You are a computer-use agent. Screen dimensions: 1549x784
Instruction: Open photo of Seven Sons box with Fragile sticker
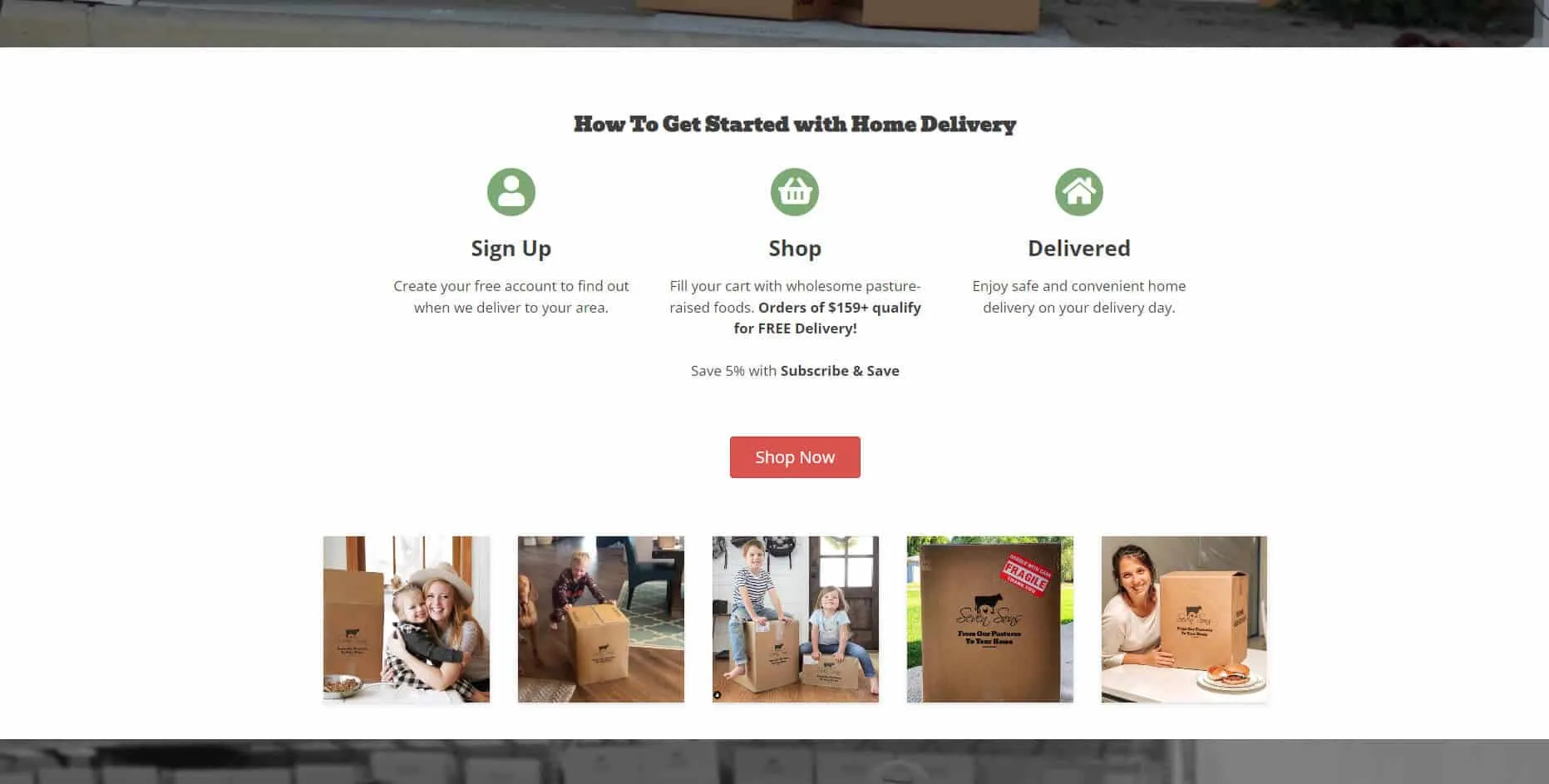990,619
